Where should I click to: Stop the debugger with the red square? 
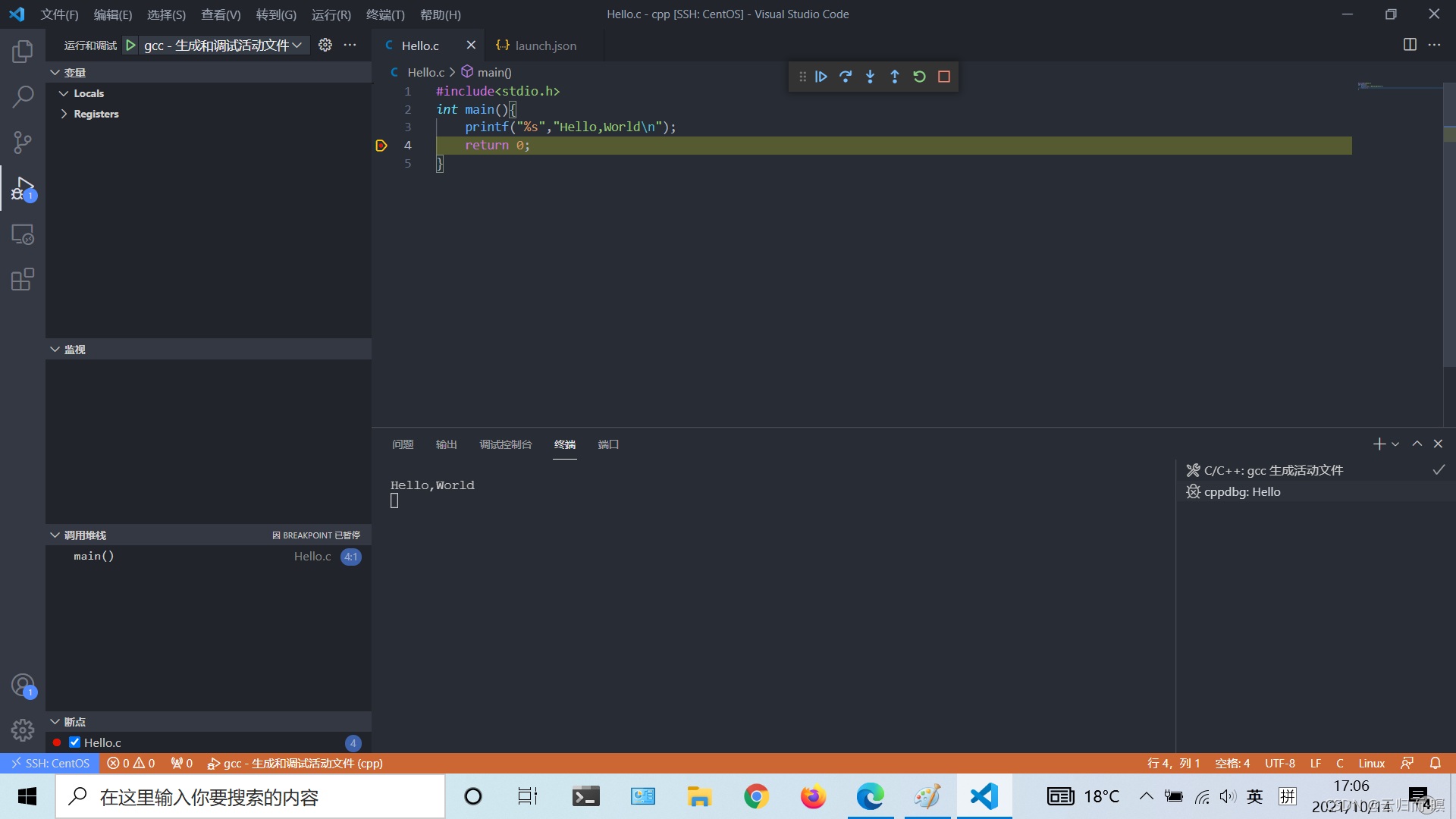pyautogui.click(x=944, y=77)
